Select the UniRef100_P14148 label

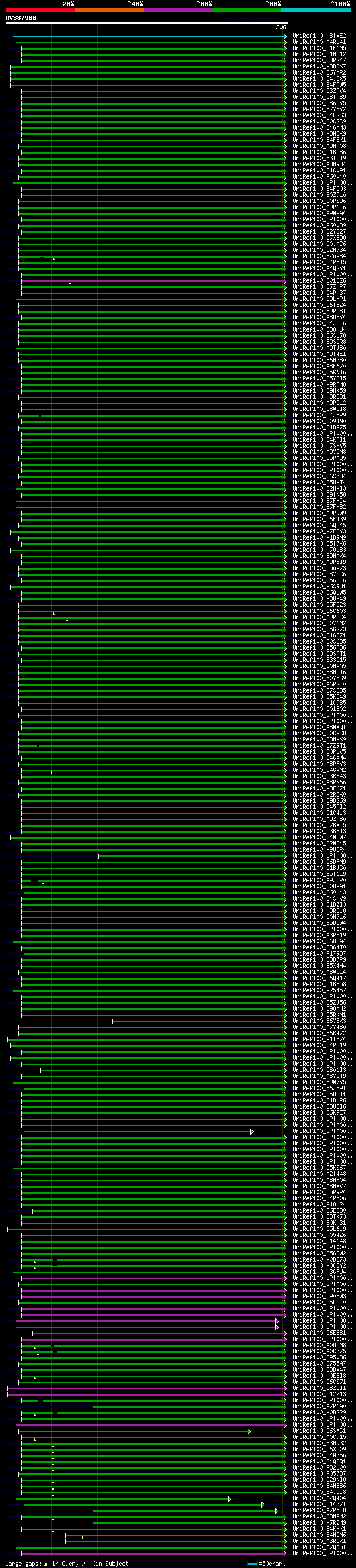click(x=319, y=1241)
